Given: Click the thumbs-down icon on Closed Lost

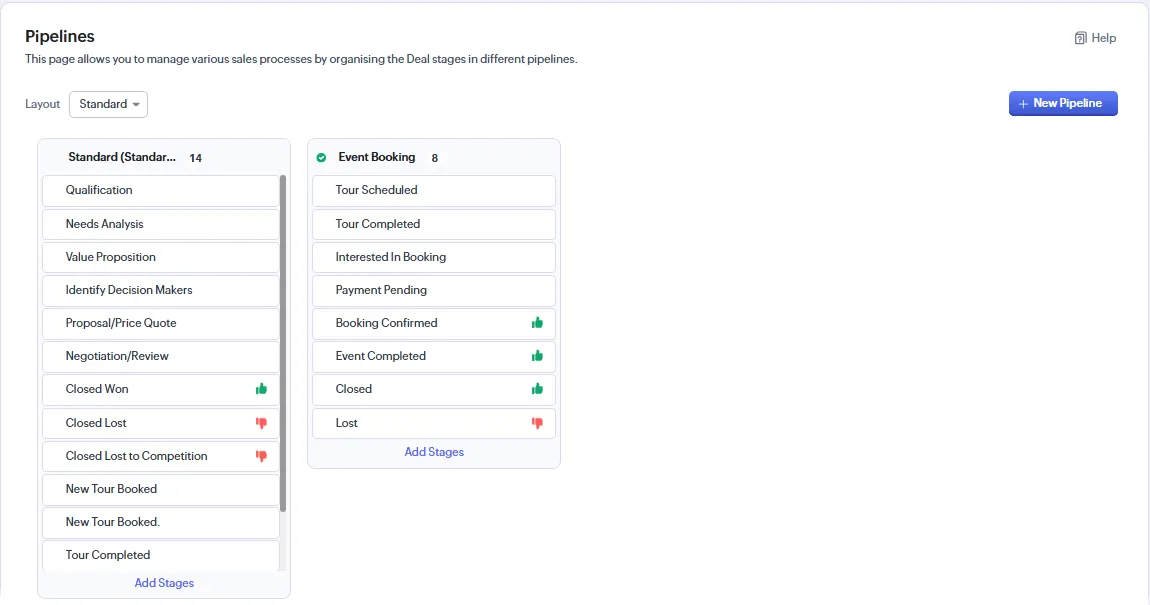Looking at the screenshot, I should pyautogui.click(x=261, y=423).
